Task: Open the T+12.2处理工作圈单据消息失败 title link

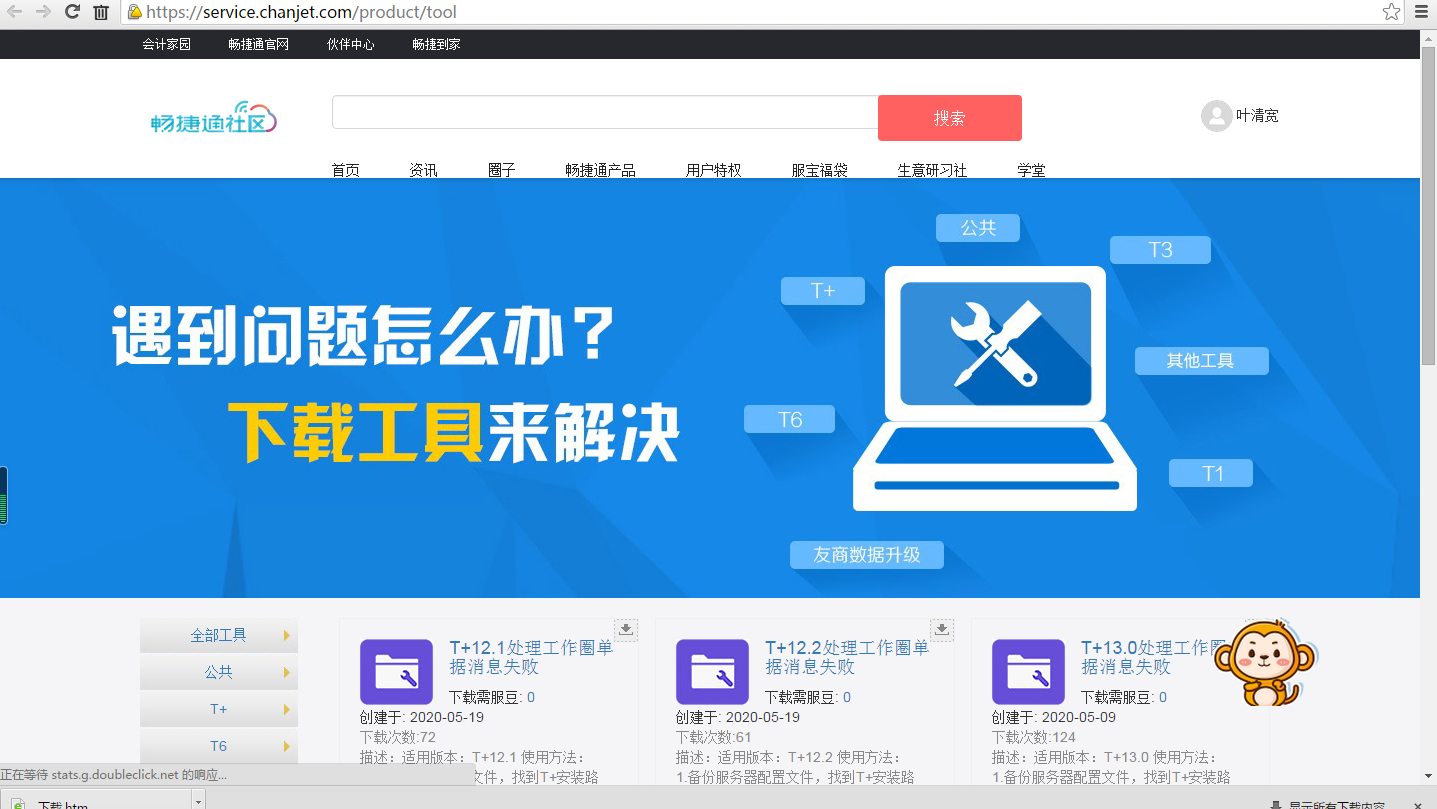Action: (847, 657)
